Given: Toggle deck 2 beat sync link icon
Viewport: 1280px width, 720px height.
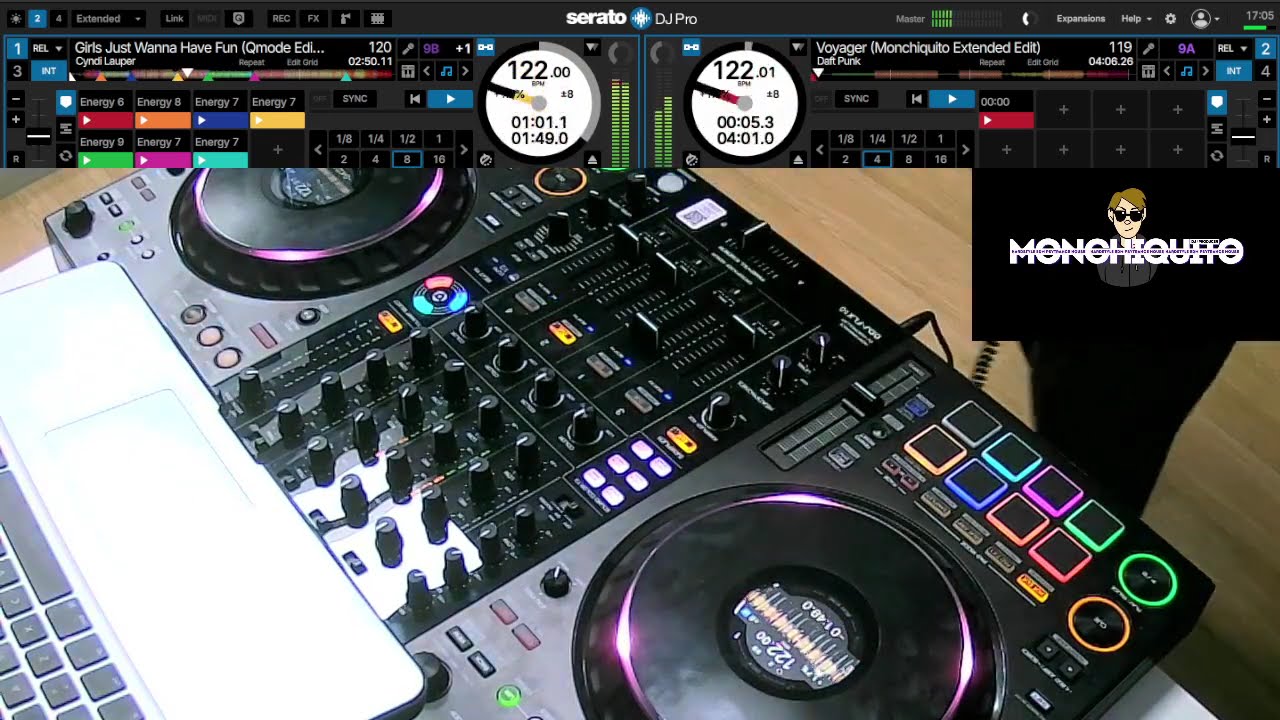Looking at the screenshot, I should tap(692, 47).
